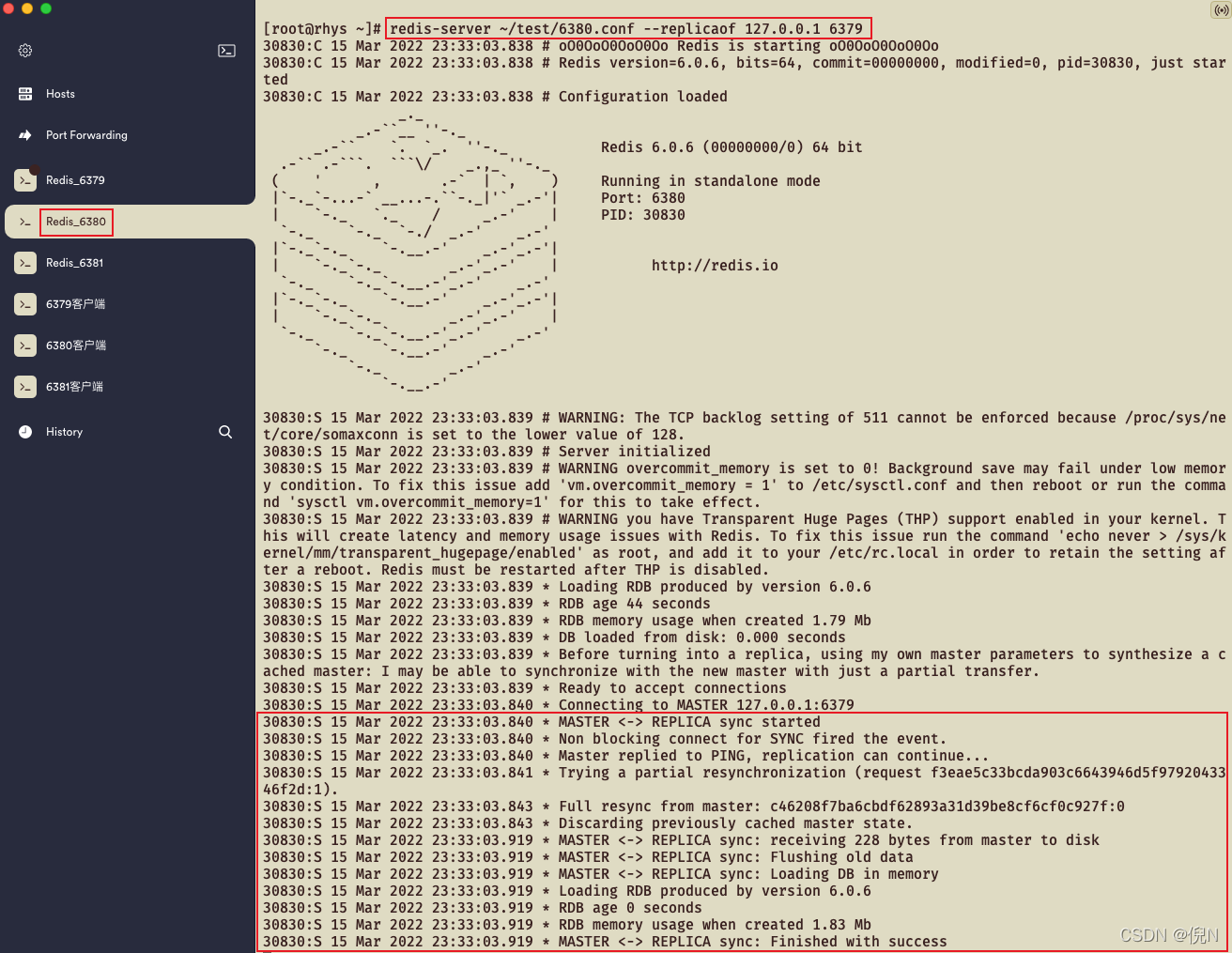1232x953 pixels.
Task: Click the 'RDB age 0 seconds' line
Action: coord(483,908)
